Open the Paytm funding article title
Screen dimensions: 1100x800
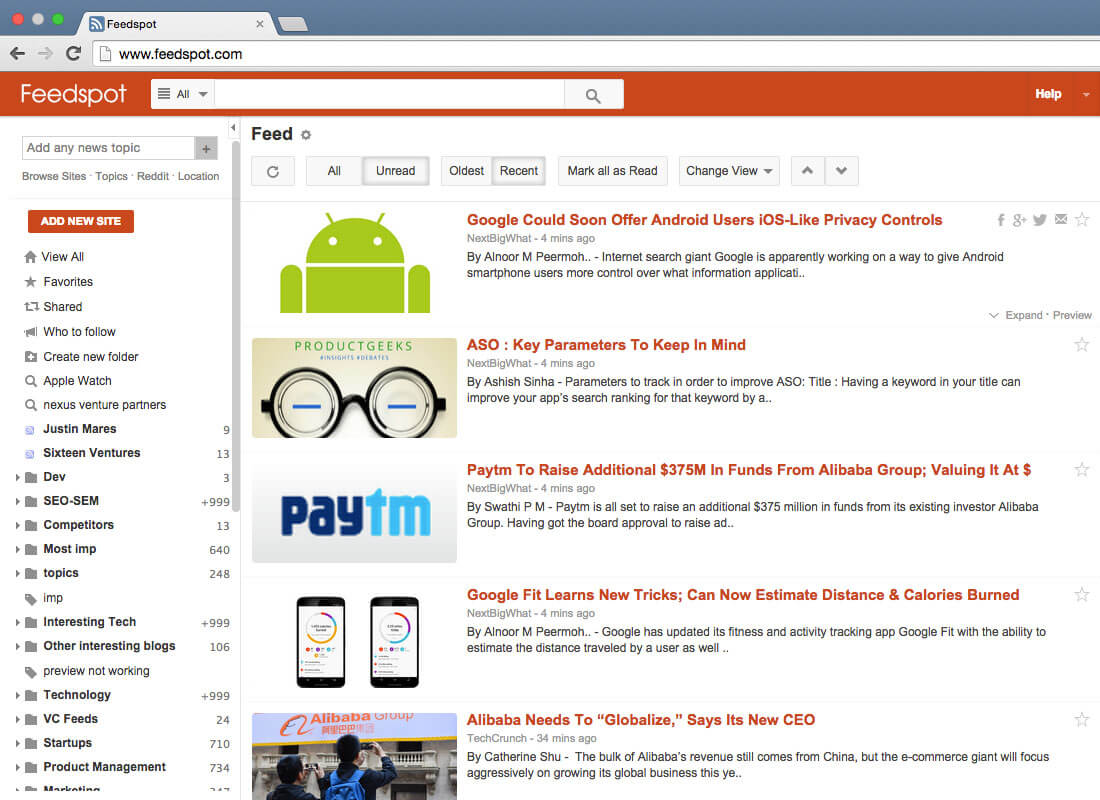[x=749, y=470]
